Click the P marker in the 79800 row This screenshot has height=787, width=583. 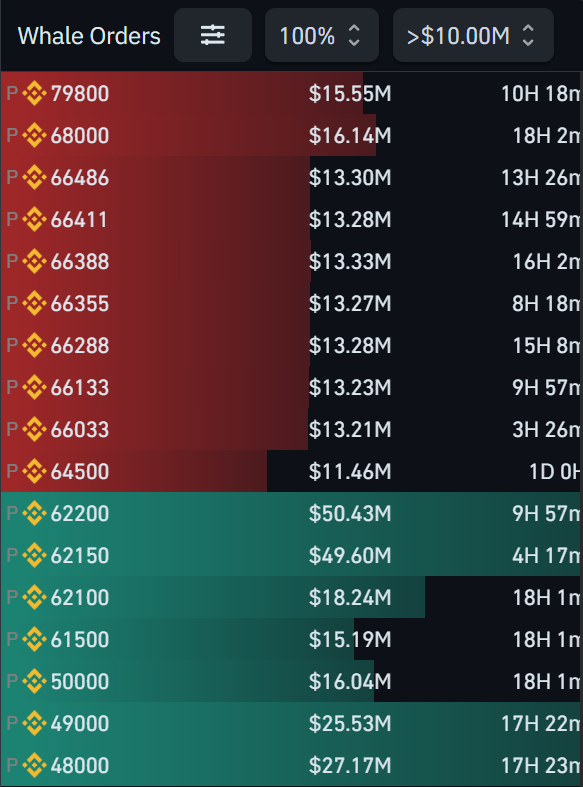pos(12,94)
